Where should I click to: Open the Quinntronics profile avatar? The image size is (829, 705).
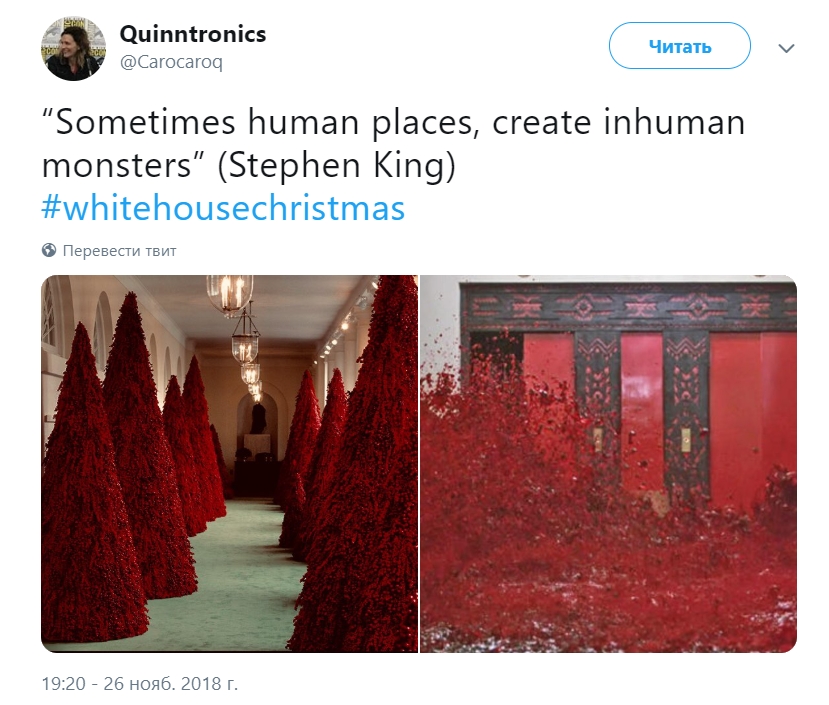tap(73, 48)
